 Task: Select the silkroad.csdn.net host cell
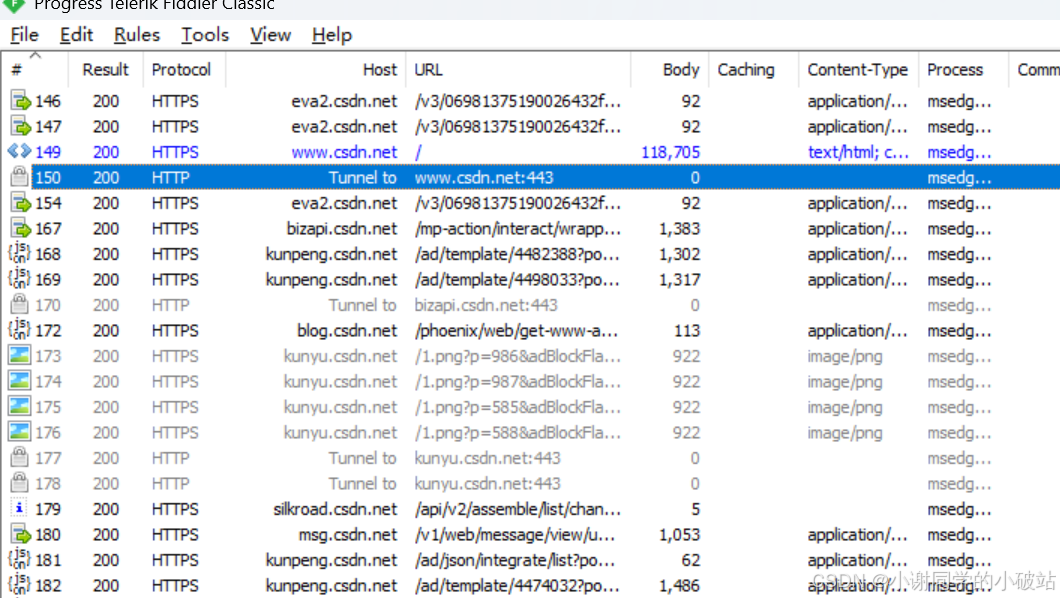click(x=335, y=509)
